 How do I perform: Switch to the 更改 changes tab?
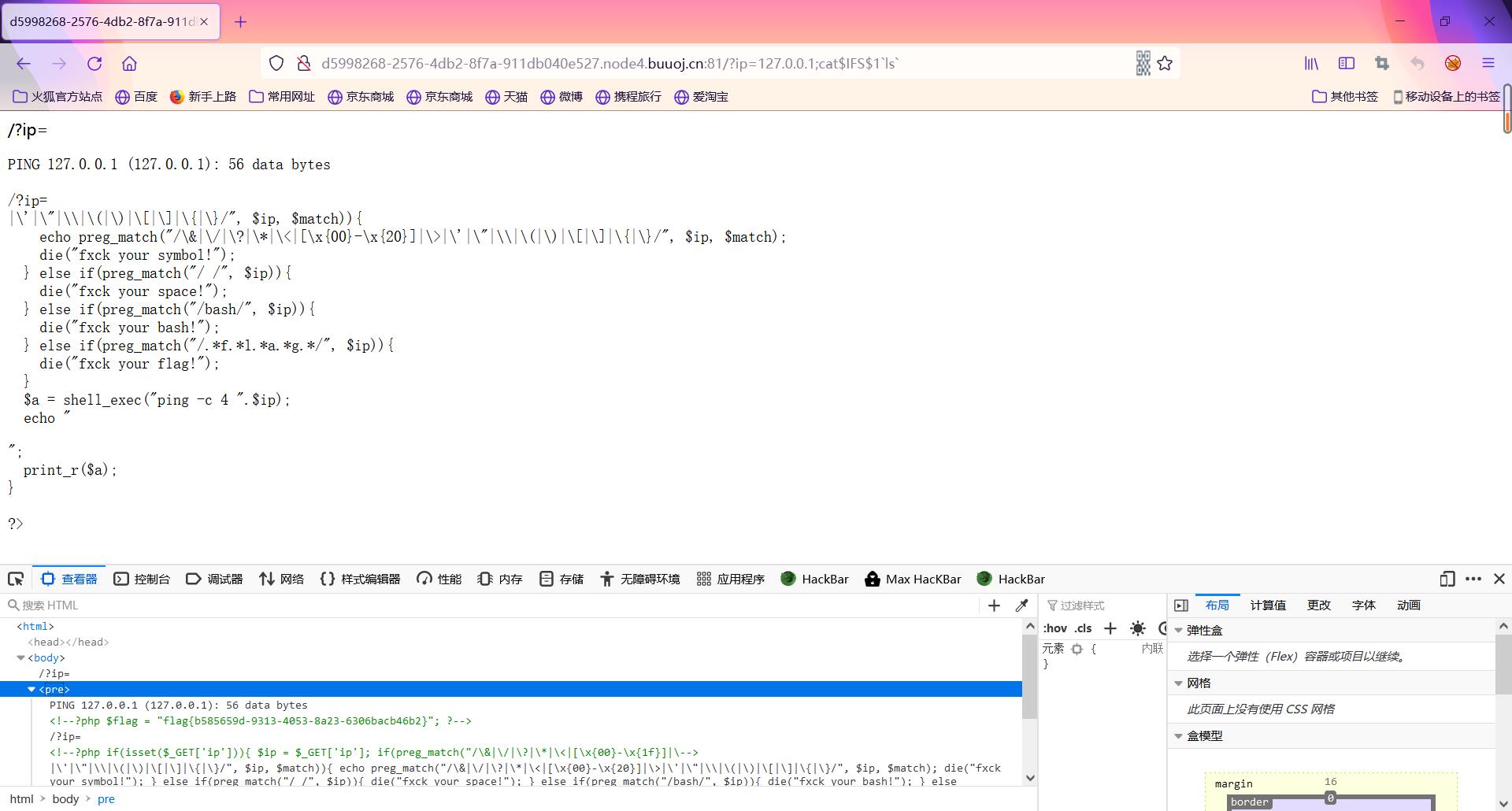tap(1319, 605)
